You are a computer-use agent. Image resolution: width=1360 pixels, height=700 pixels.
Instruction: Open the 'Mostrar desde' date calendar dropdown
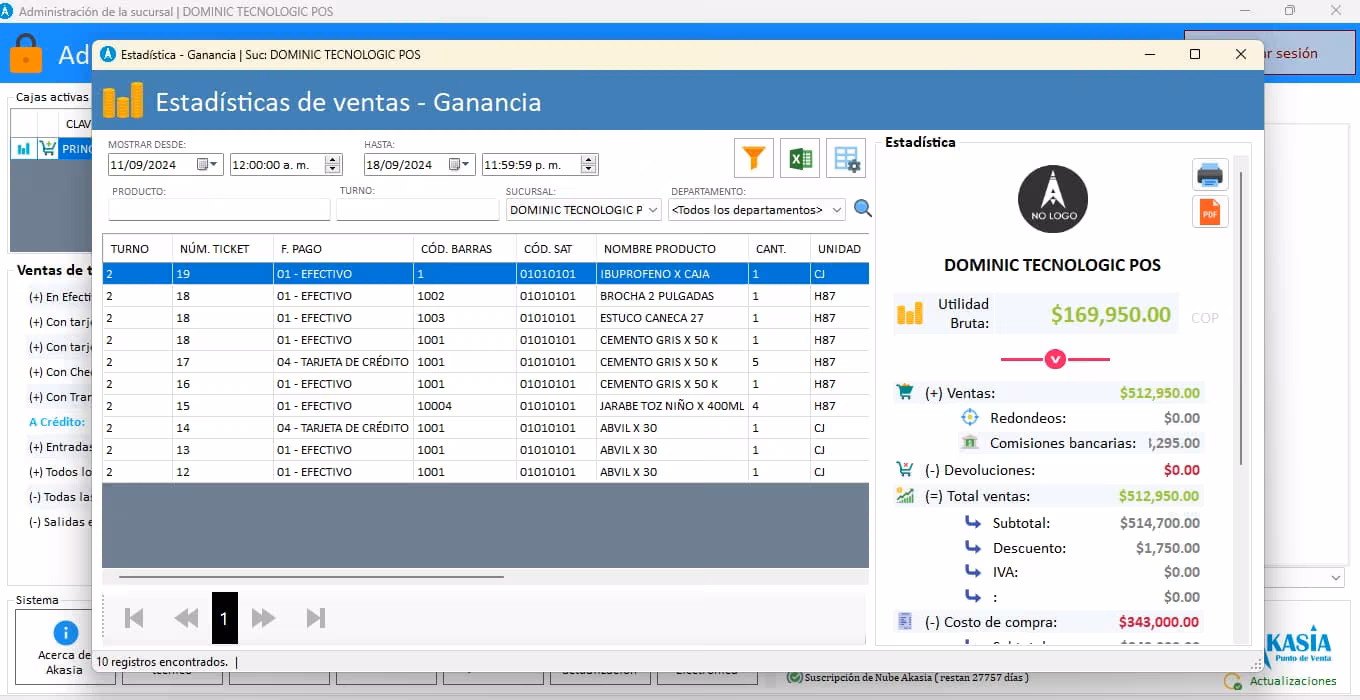208,164
